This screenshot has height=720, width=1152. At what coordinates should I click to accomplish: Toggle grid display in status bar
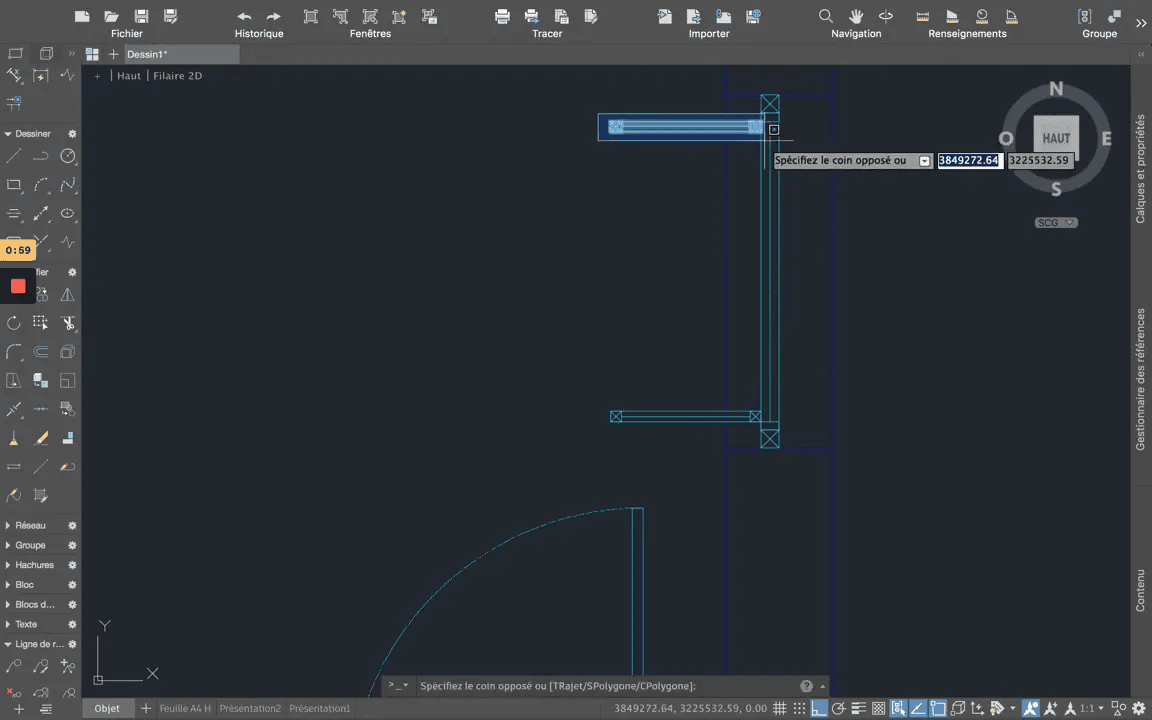pos(780,708)
